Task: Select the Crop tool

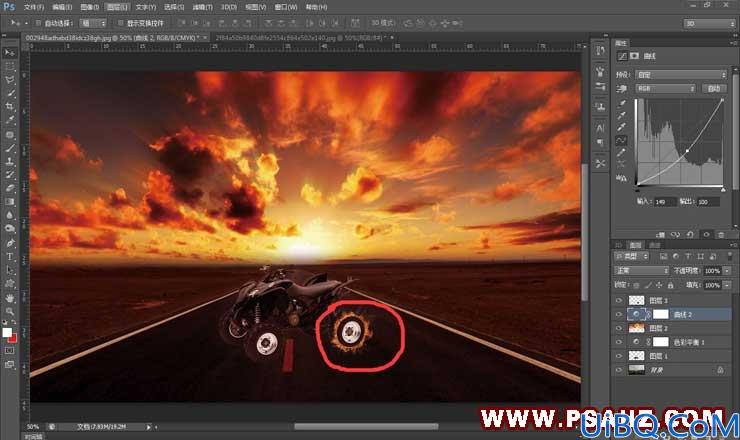Action: 9,107
